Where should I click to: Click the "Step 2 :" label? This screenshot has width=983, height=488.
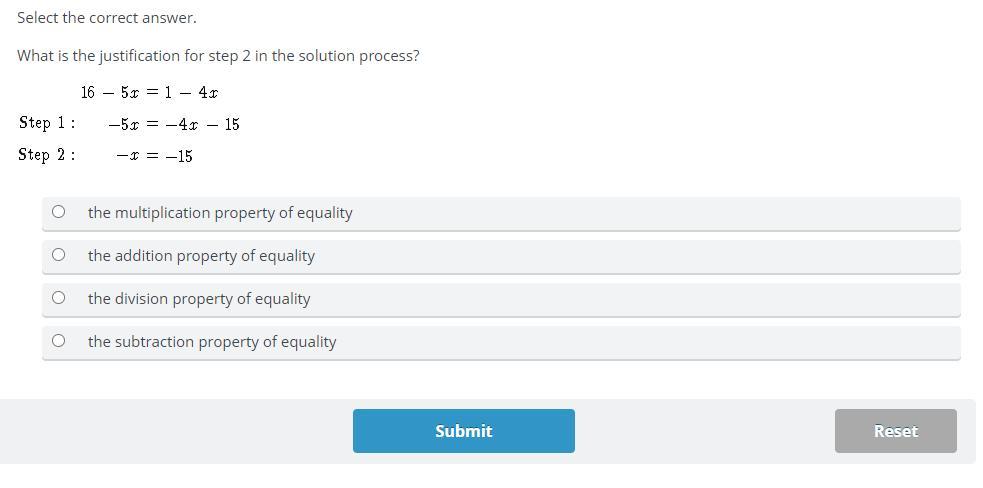tap(47, 155)
